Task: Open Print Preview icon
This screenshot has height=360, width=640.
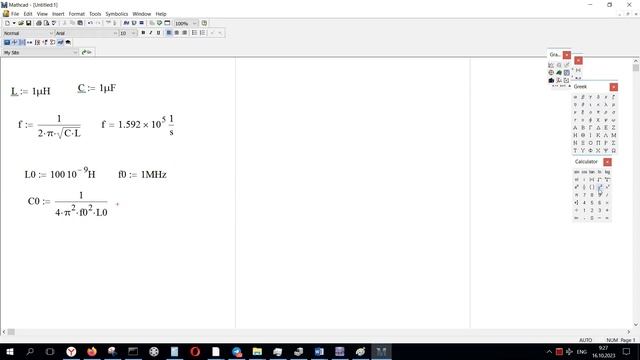Action: (x=46, y=23)
